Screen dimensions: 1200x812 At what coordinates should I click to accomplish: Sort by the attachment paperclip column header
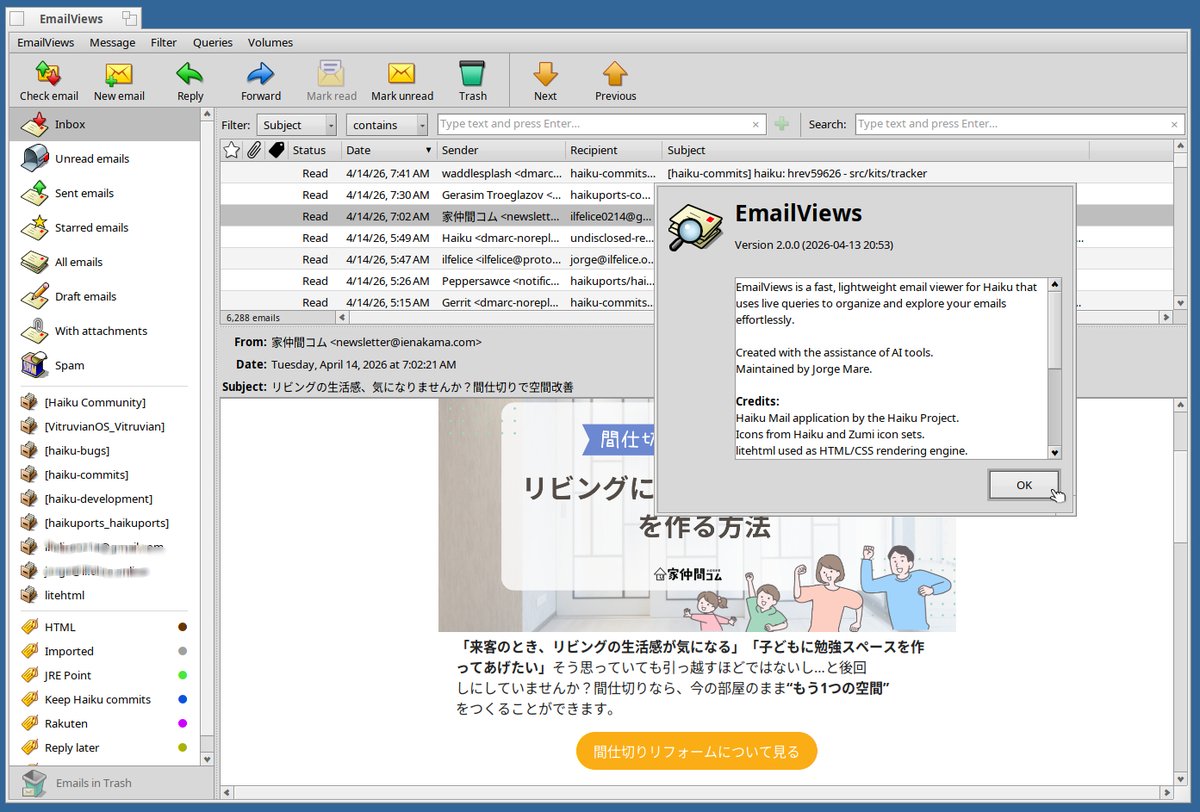coord(254,150)
